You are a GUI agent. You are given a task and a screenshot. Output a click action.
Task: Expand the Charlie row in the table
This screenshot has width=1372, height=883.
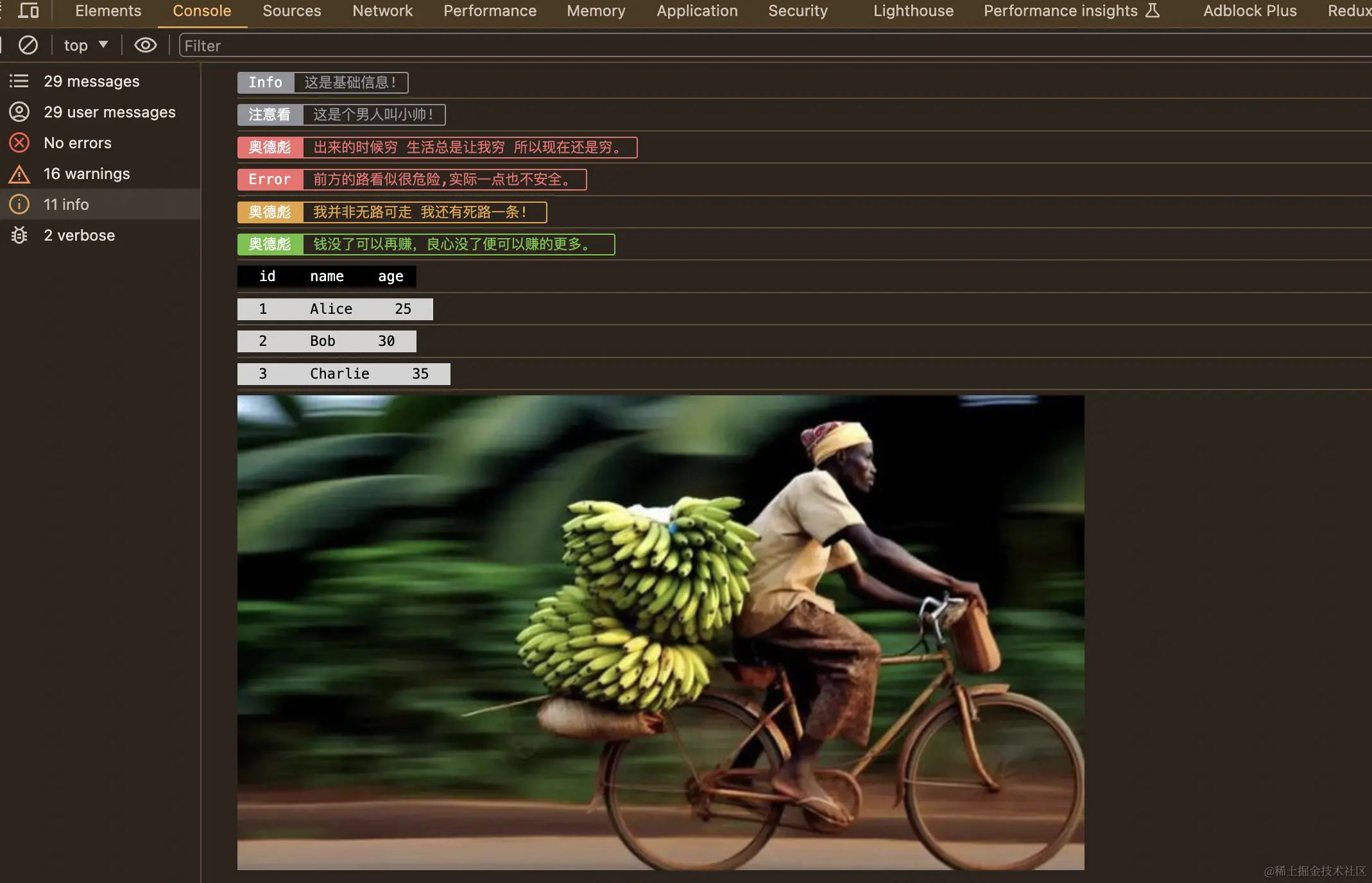click(x=343, y=373)
